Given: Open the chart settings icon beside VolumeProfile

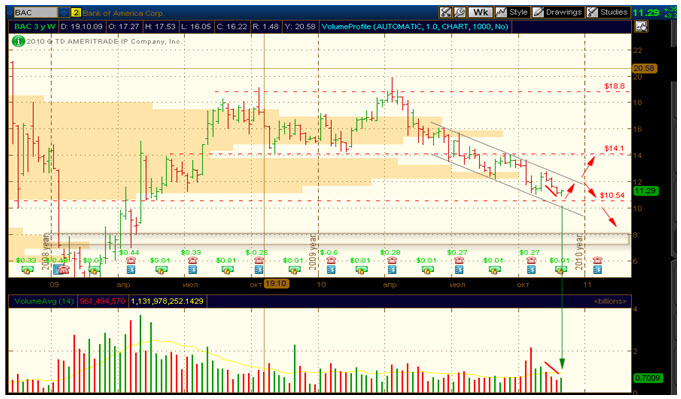Looking at the screenshot, I should (x=641, y=27).
